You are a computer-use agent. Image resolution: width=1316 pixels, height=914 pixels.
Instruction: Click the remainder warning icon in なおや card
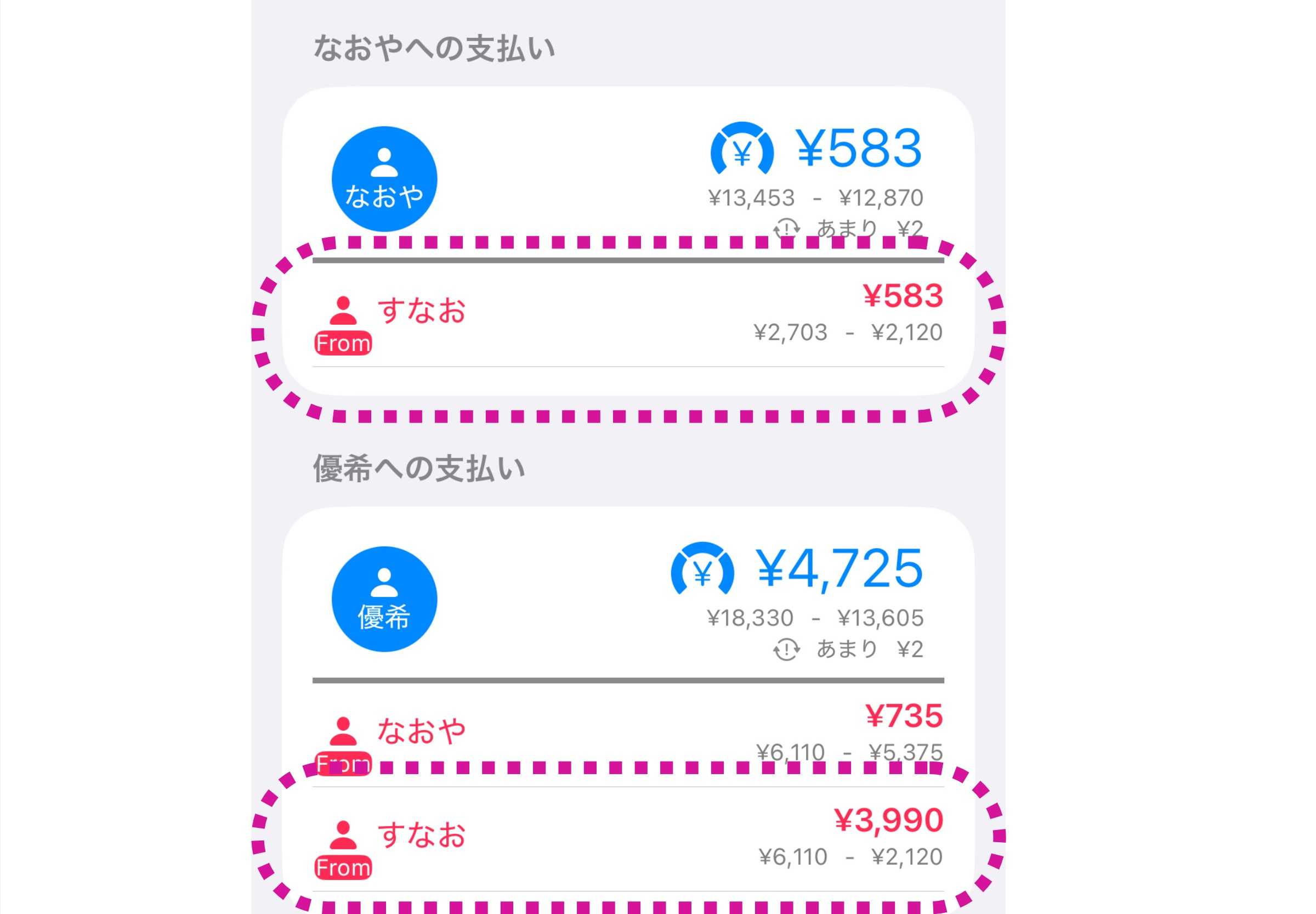coord(786,228)
